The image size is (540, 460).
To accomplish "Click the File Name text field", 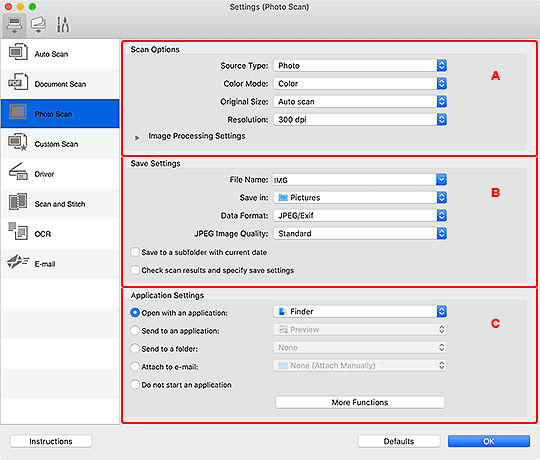I will (x=354, y=180).
